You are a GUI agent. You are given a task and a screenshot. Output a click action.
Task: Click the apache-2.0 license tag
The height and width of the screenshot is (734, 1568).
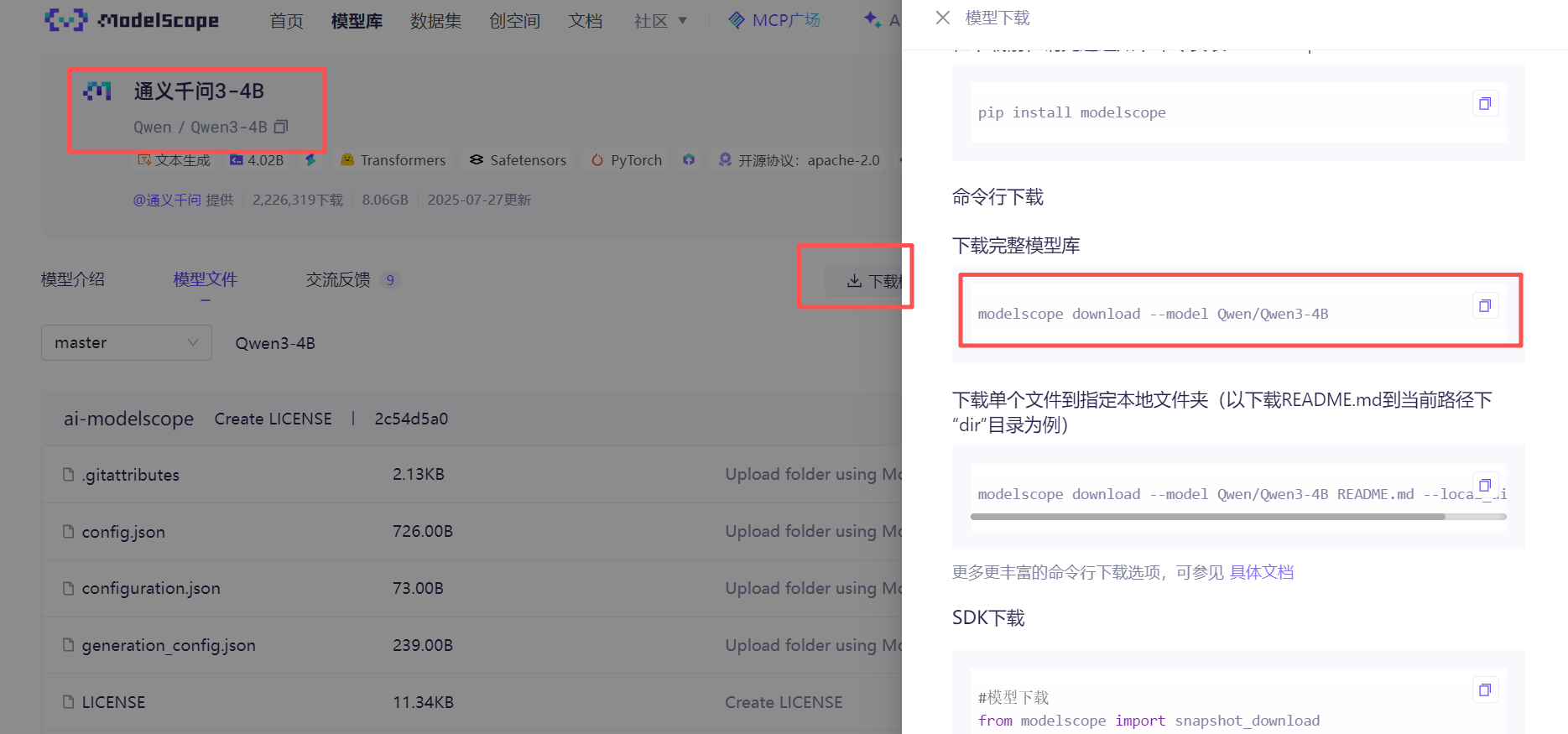point(800,160)
